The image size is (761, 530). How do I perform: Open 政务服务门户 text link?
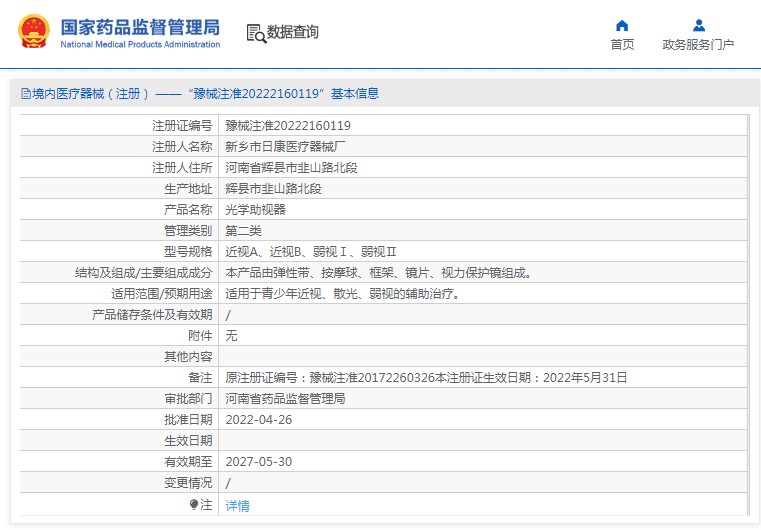(698, 45)
